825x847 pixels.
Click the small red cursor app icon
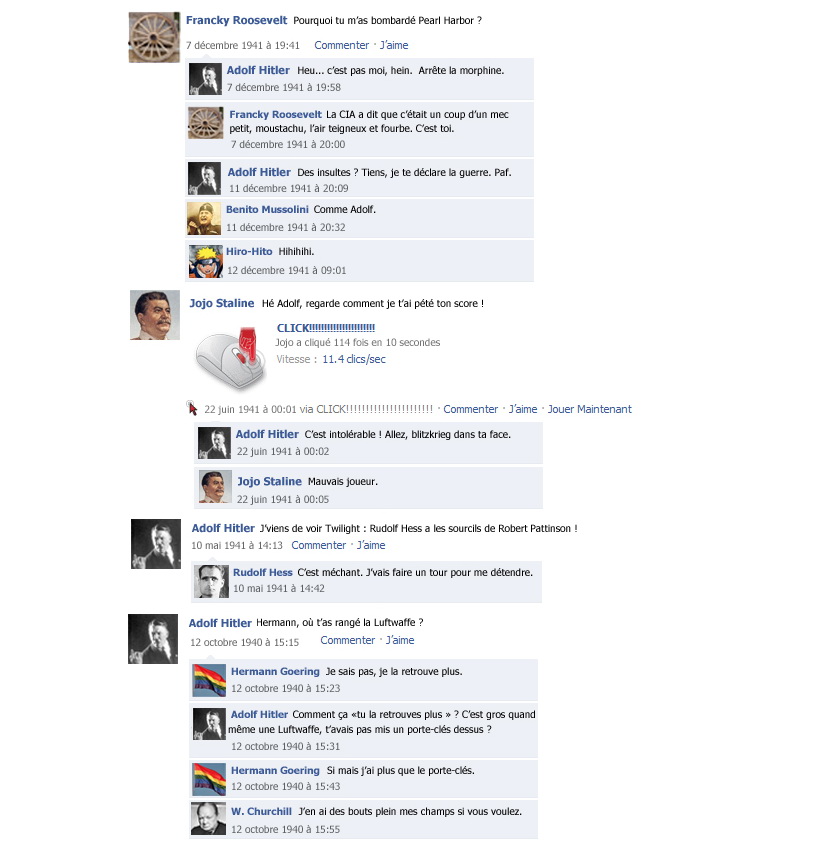click(x=192, y=408)
